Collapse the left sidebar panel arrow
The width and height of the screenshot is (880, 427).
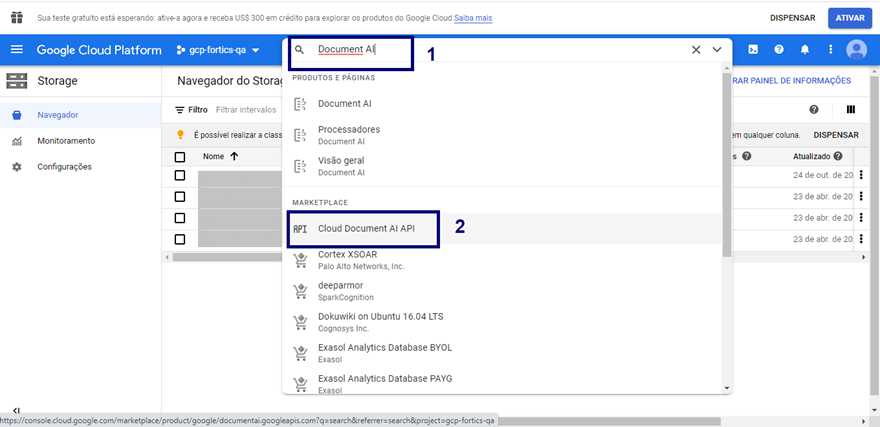click(x=17, y=411)
